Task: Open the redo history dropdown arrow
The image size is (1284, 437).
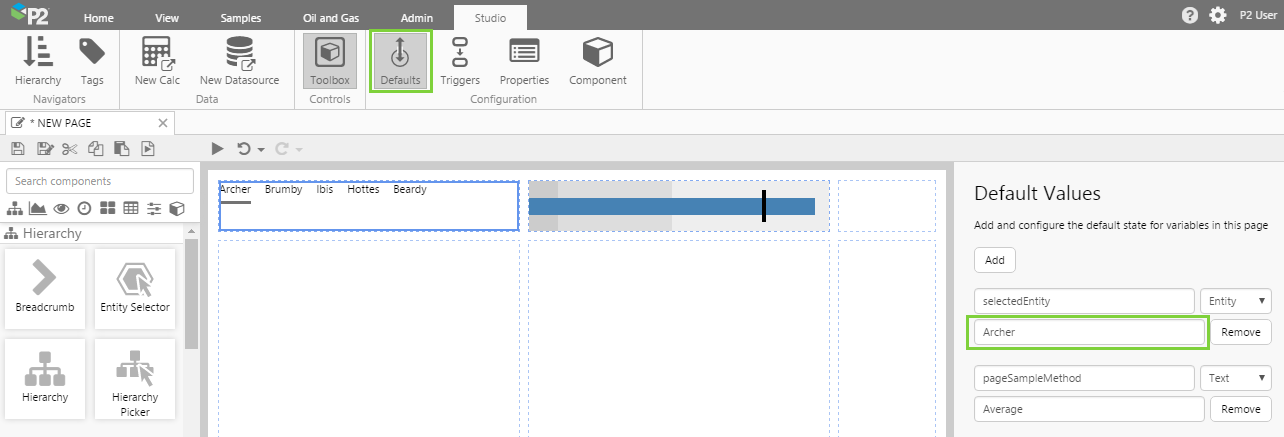Action: click(299, 150)
